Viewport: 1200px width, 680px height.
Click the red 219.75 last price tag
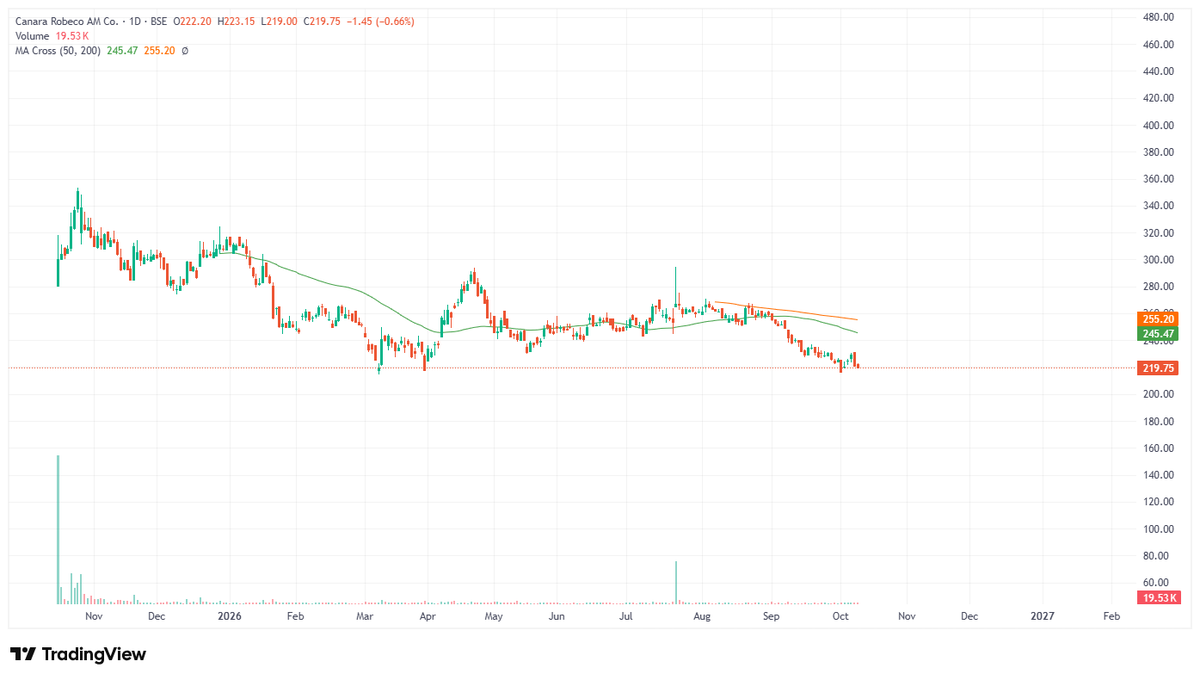(1158, 368)
